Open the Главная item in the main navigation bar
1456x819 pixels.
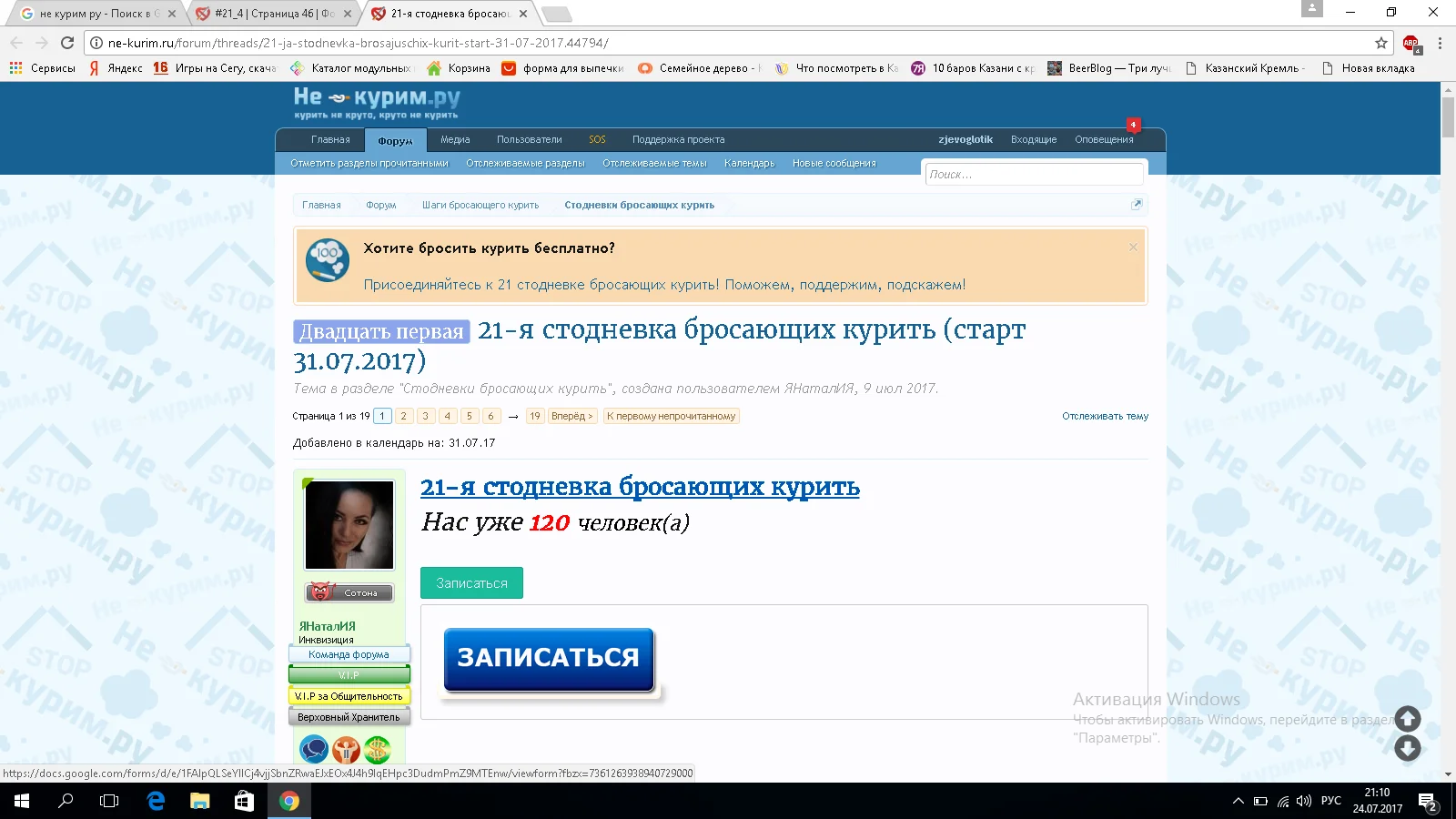[330, 139]
